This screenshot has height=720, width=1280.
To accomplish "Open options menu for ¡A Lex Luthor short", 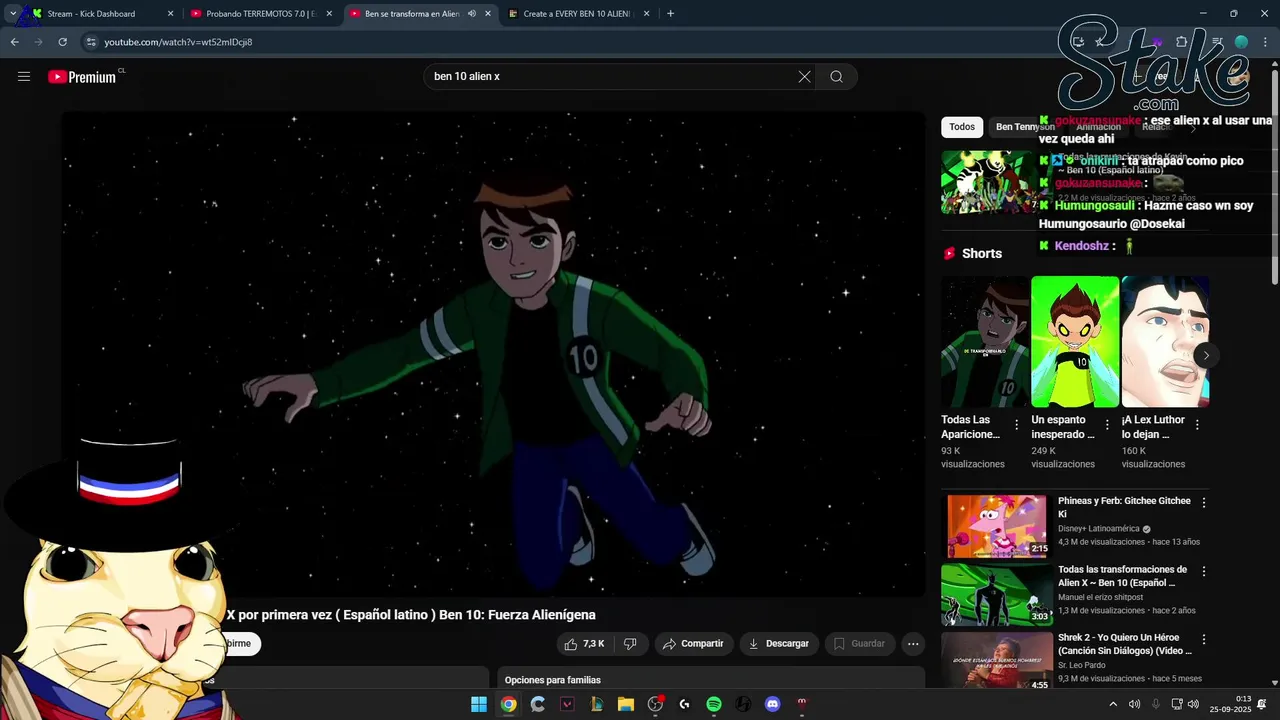I will pos(1197,425).
